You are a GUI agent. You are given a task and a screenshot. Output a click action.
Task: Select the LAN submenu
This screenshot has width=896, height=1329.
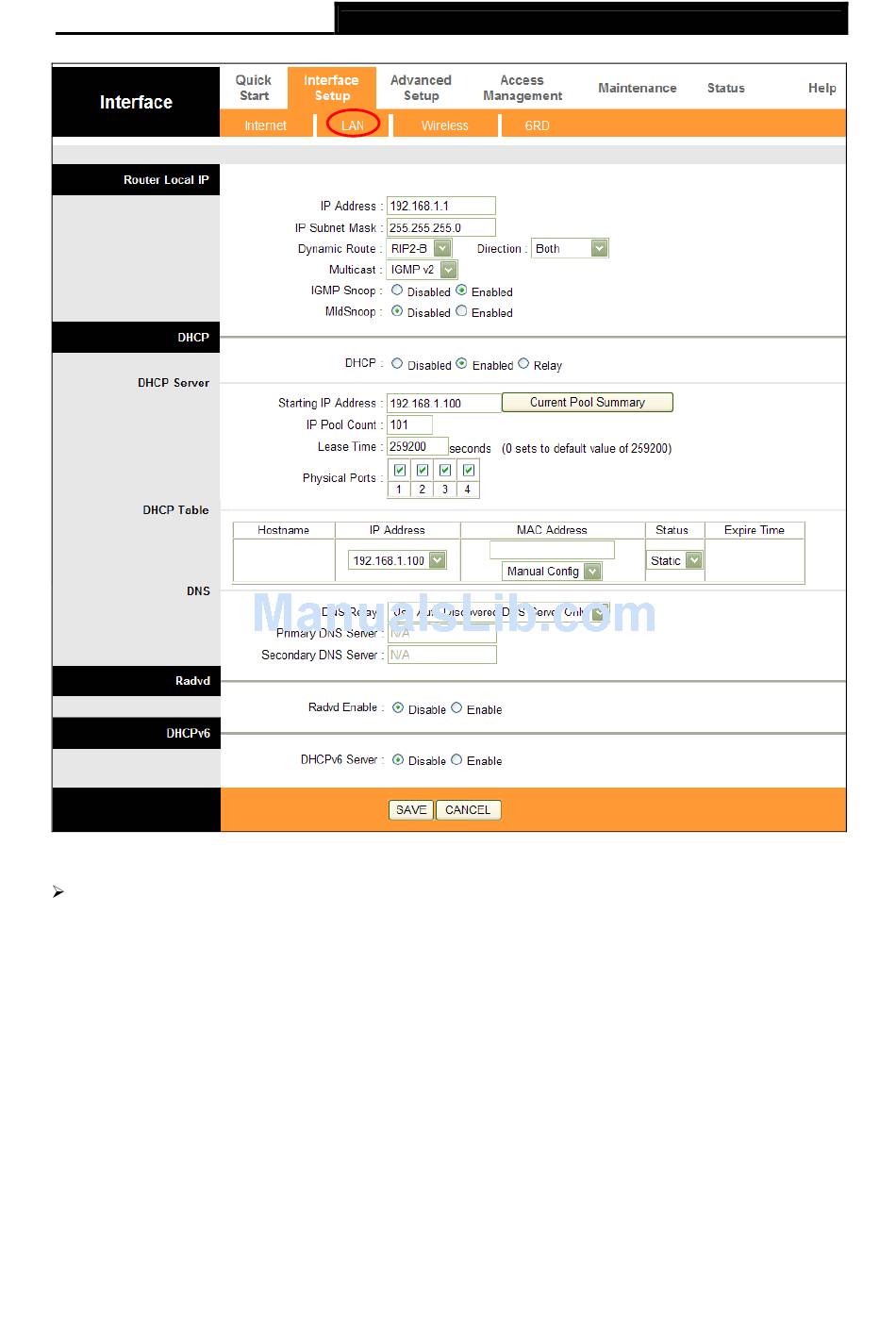(x=353, y=125)
